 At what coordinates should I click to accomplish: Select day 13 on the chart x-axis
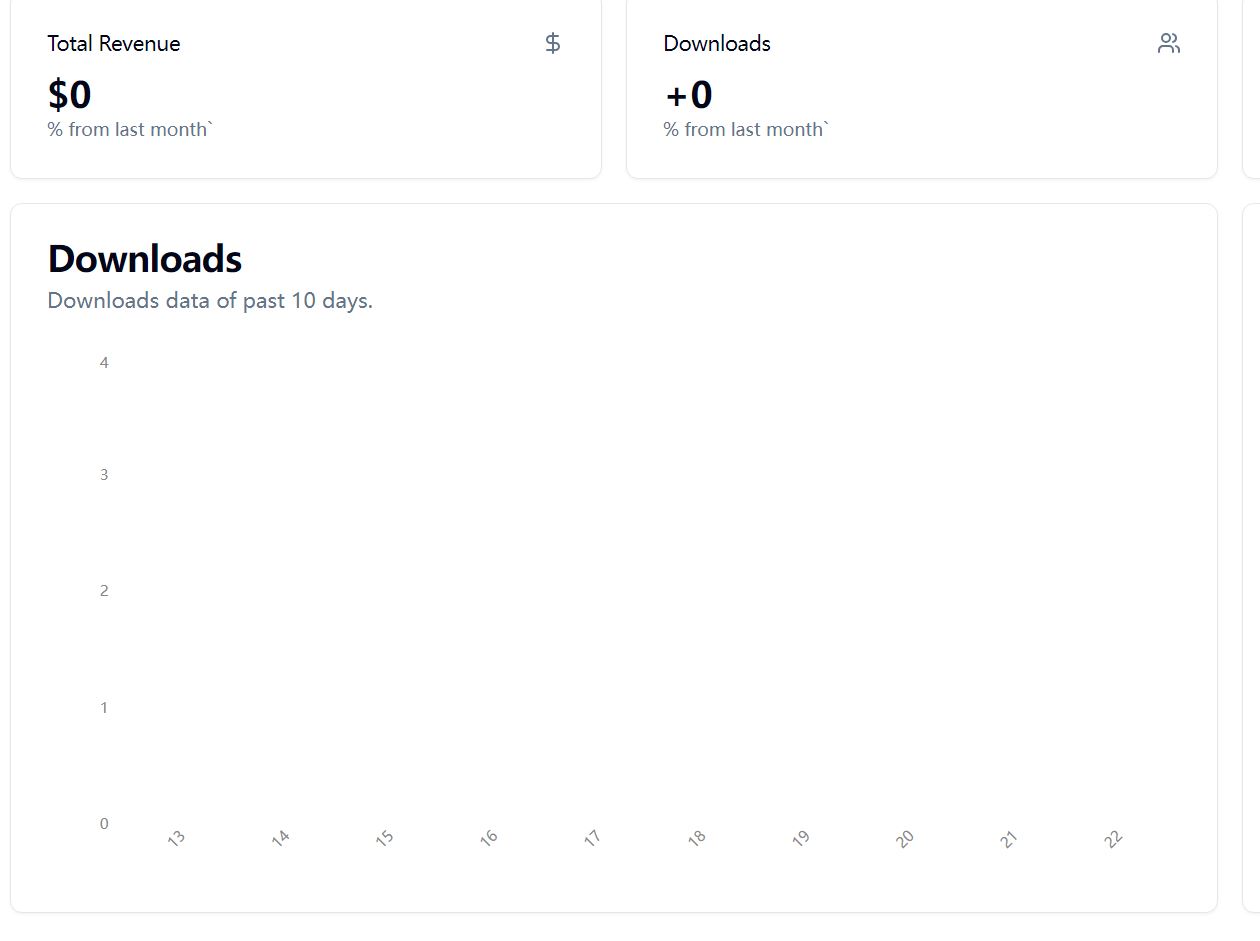coord(177,838)
